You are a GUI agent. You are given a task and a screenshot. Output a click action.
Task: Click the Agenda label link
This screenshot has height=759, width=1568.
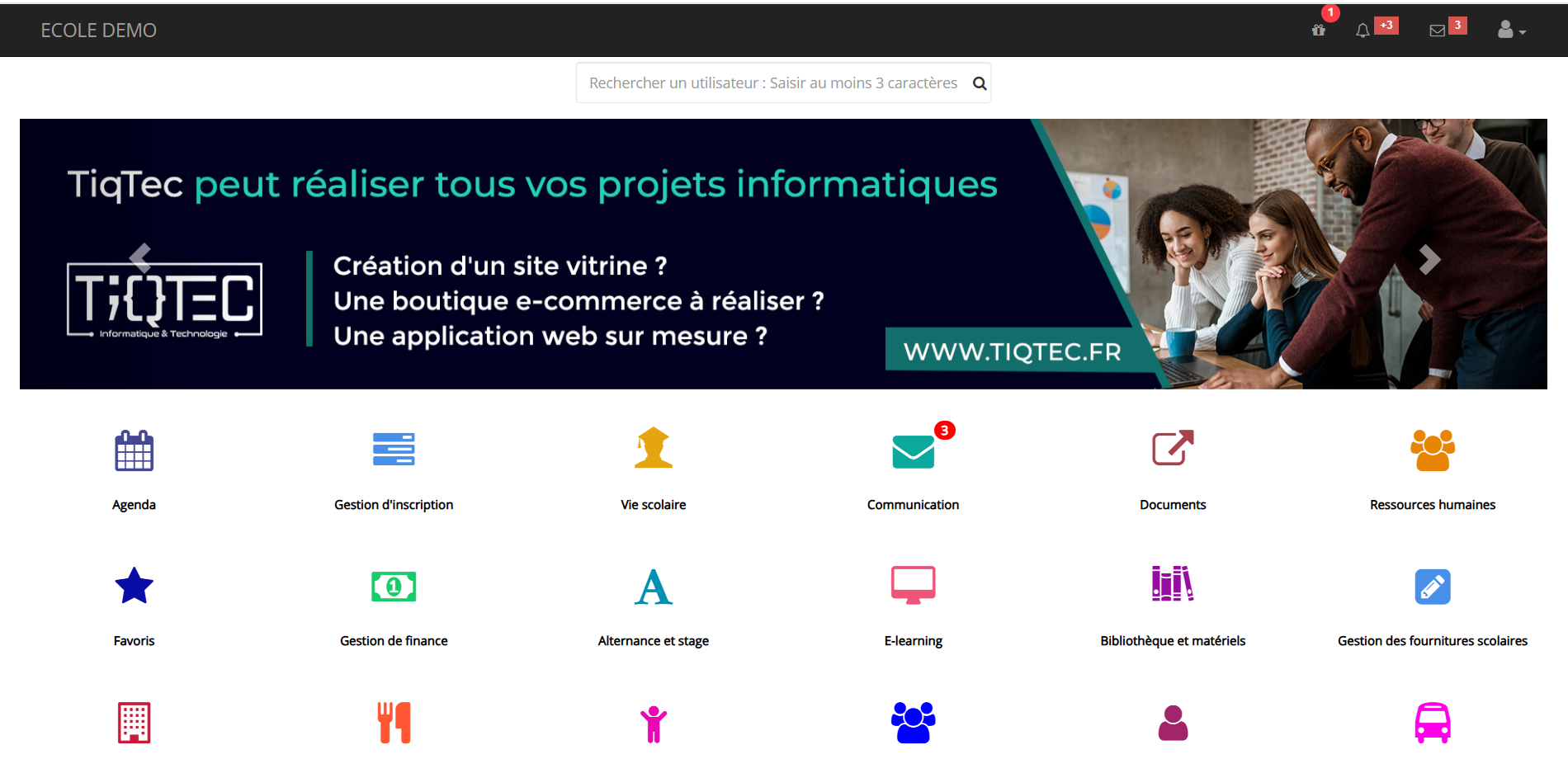(134, 505)
